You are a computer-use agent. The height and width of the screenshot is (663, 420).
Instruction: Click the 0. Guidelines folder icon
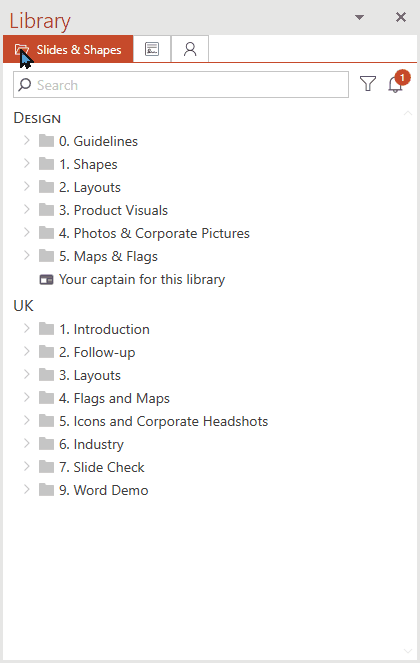coord(47,140)
